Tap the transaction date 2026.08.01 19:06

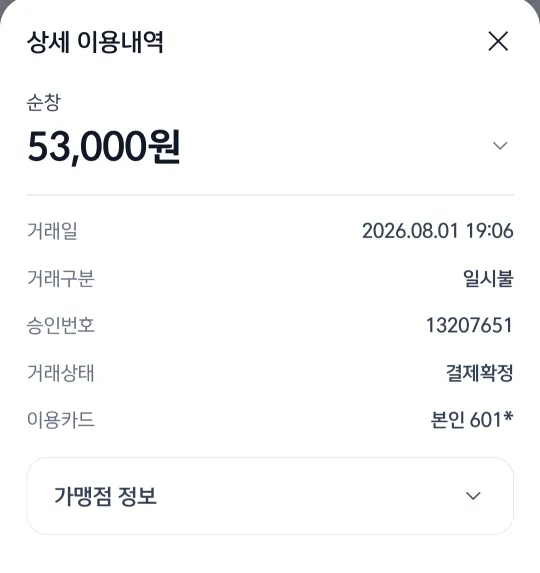[437, 231]
